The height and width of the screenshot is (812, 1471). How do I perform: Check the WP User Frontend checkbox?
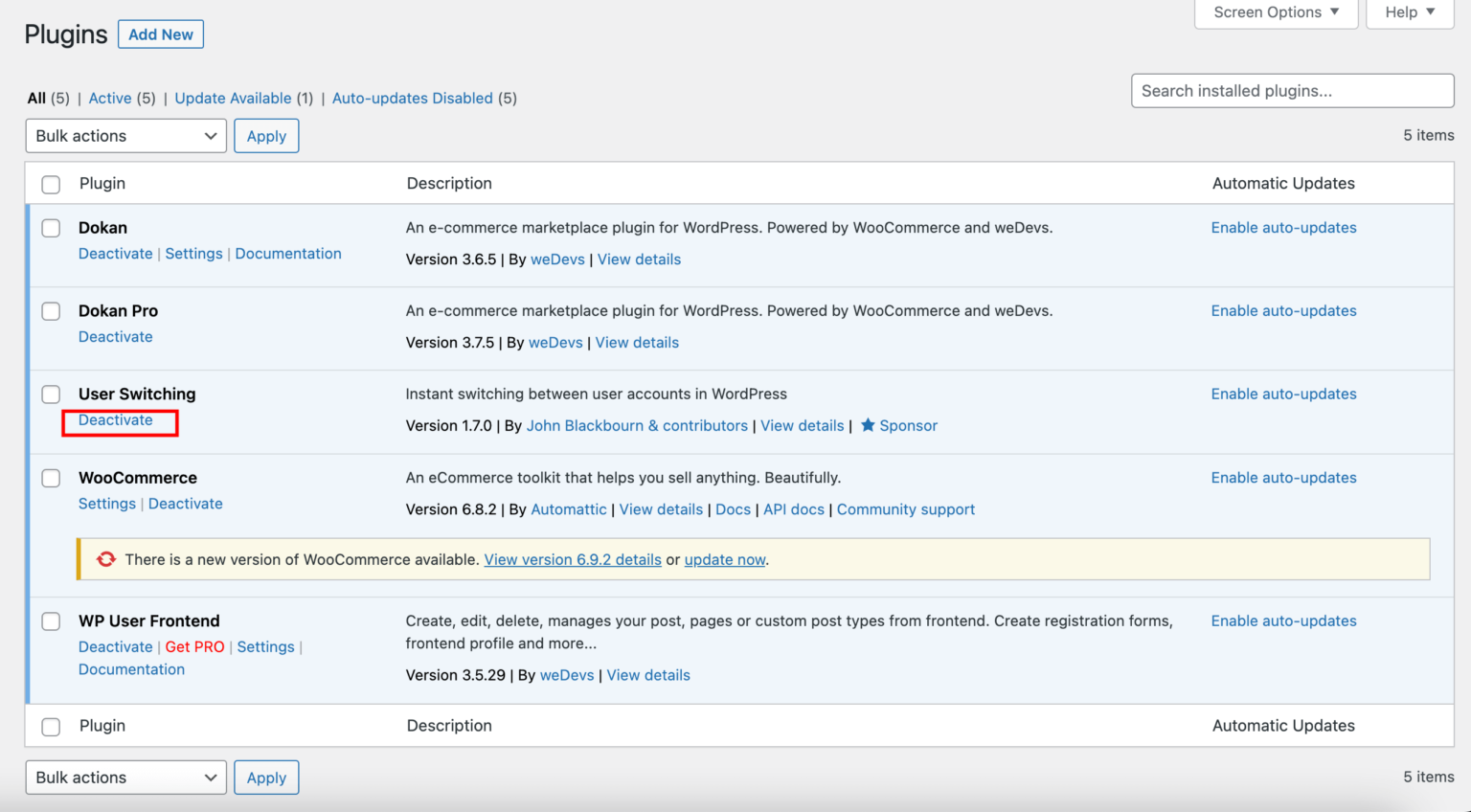click(50, 620)
